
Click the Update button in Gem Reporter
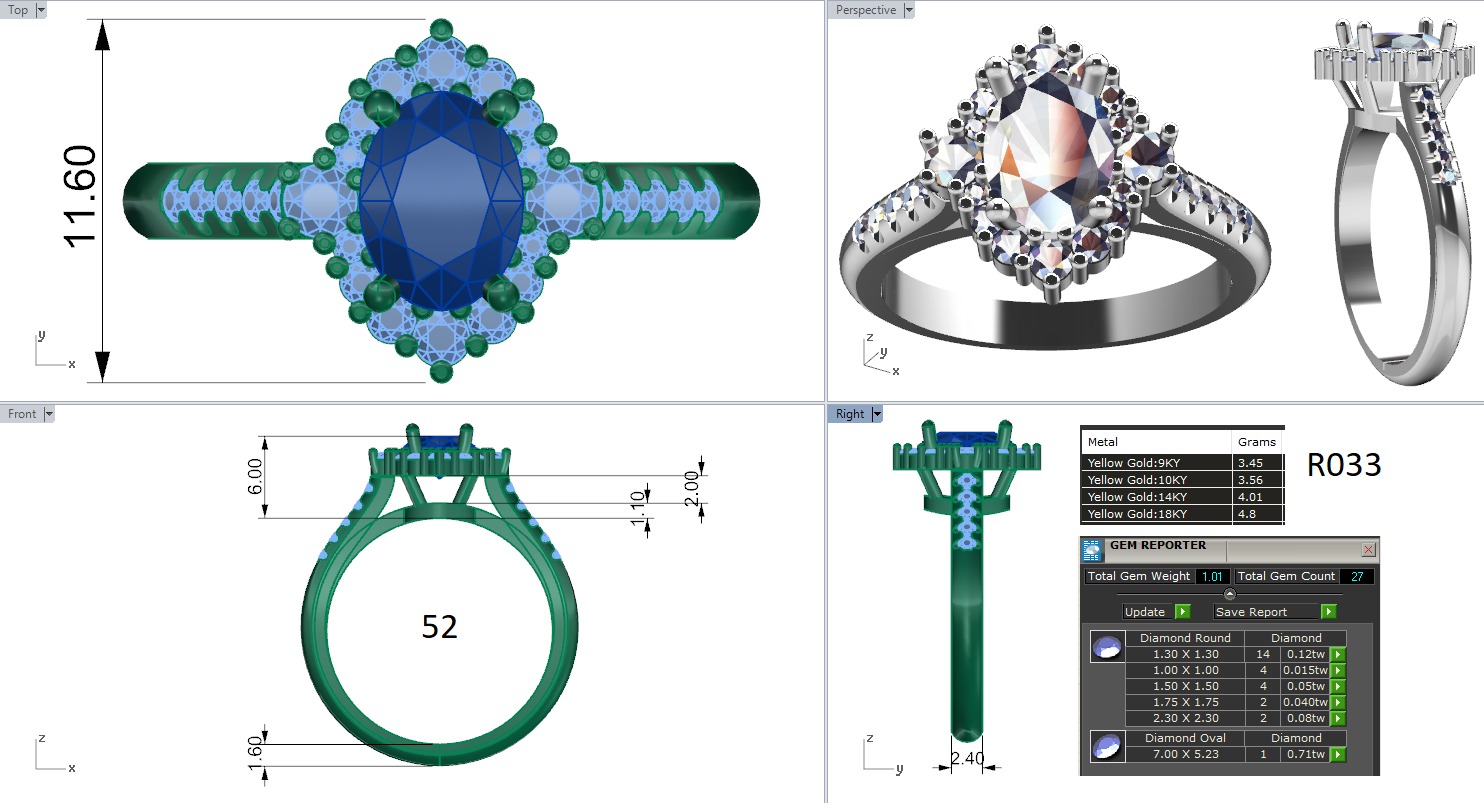tap(1146, 612)
